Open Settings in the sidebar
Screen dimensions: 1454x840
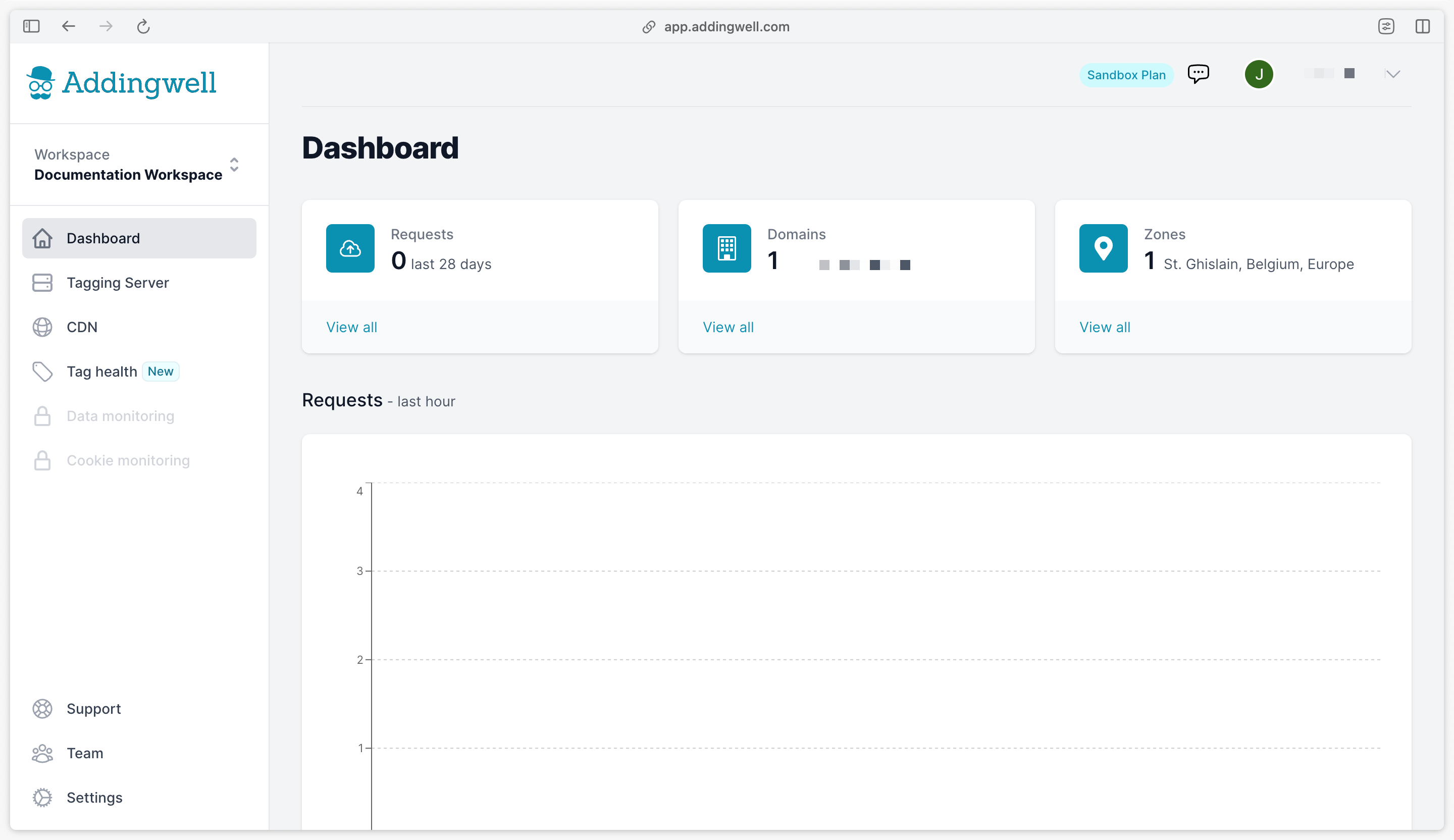coord(139,797)
